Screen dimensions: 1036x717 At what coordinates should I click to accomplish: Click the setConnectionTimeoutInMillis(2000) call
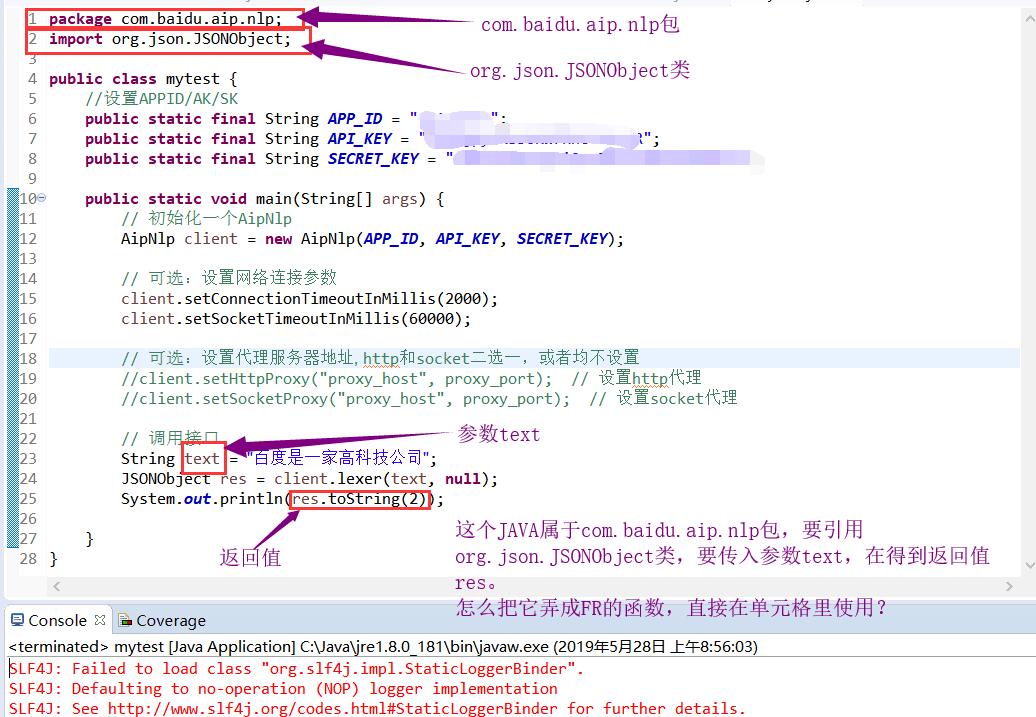click(x=309, y=299)
